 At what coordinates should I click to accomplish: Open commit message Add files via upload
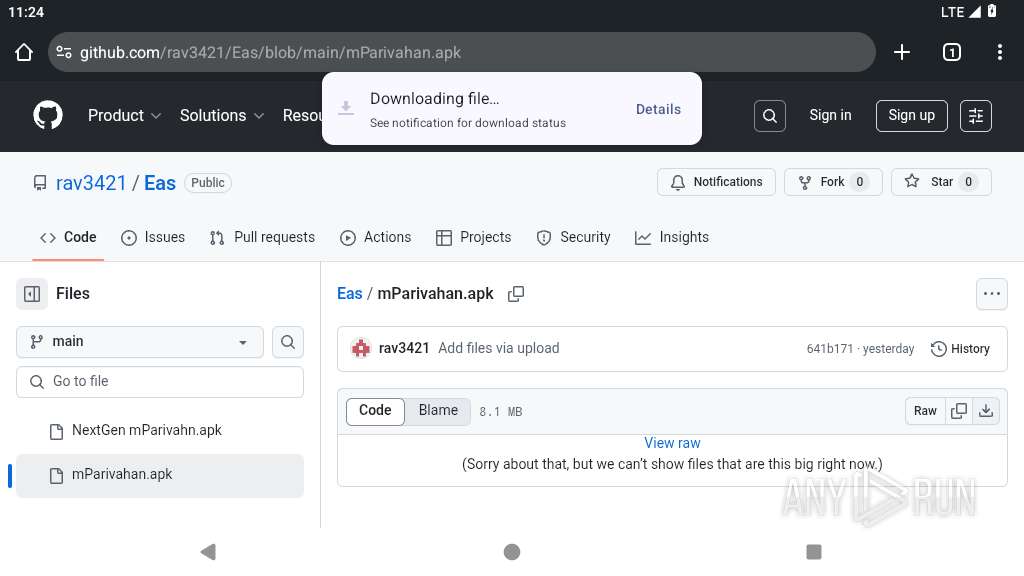click(x=498, y=348)
